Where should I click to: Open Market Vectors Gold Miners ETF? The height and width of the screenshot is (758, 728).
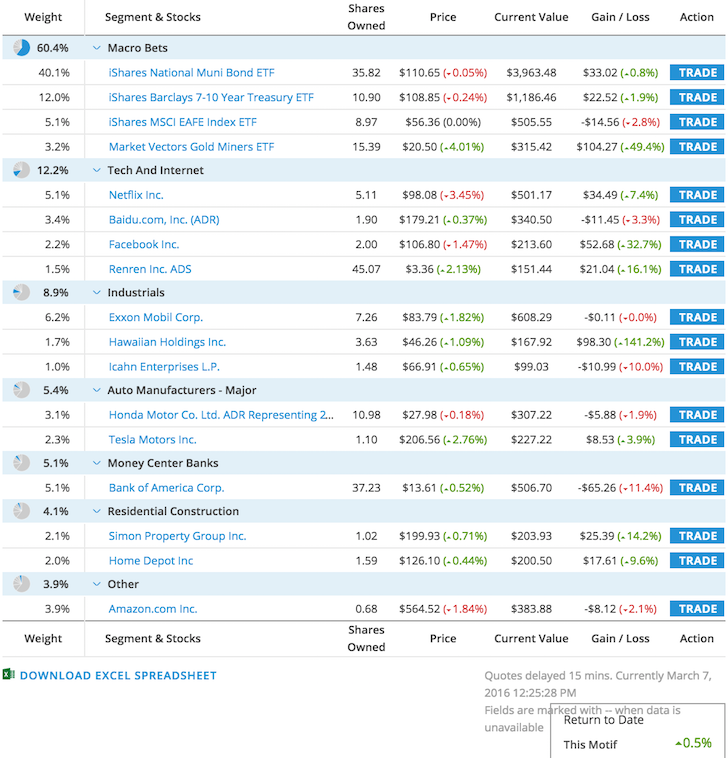[x=191, y=146]
